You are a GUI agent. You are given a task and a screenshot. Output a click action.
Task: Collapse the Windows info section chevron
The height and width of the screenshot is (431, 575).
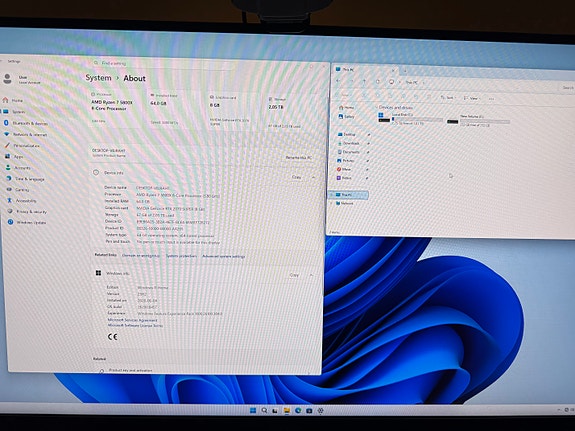click(x=311, y=275)
